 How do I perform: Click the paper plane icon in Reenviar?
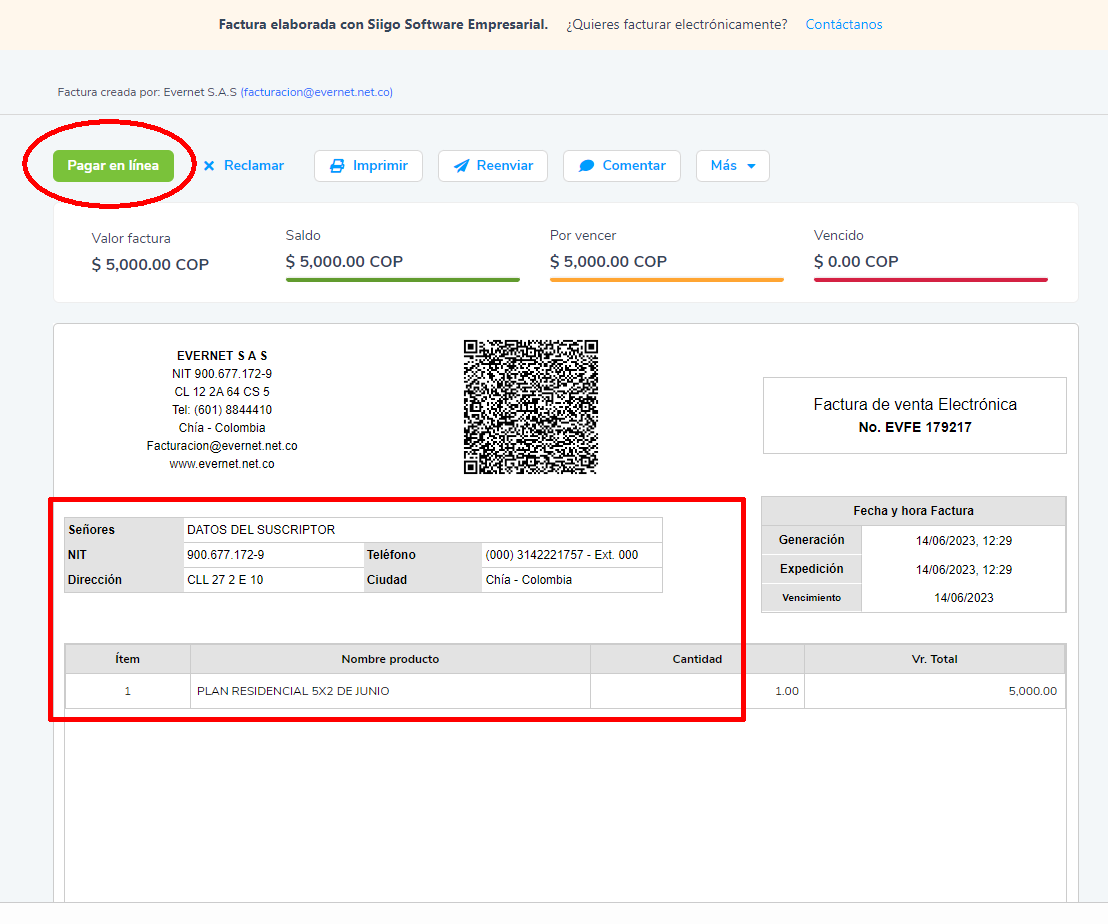coord(461,166)
